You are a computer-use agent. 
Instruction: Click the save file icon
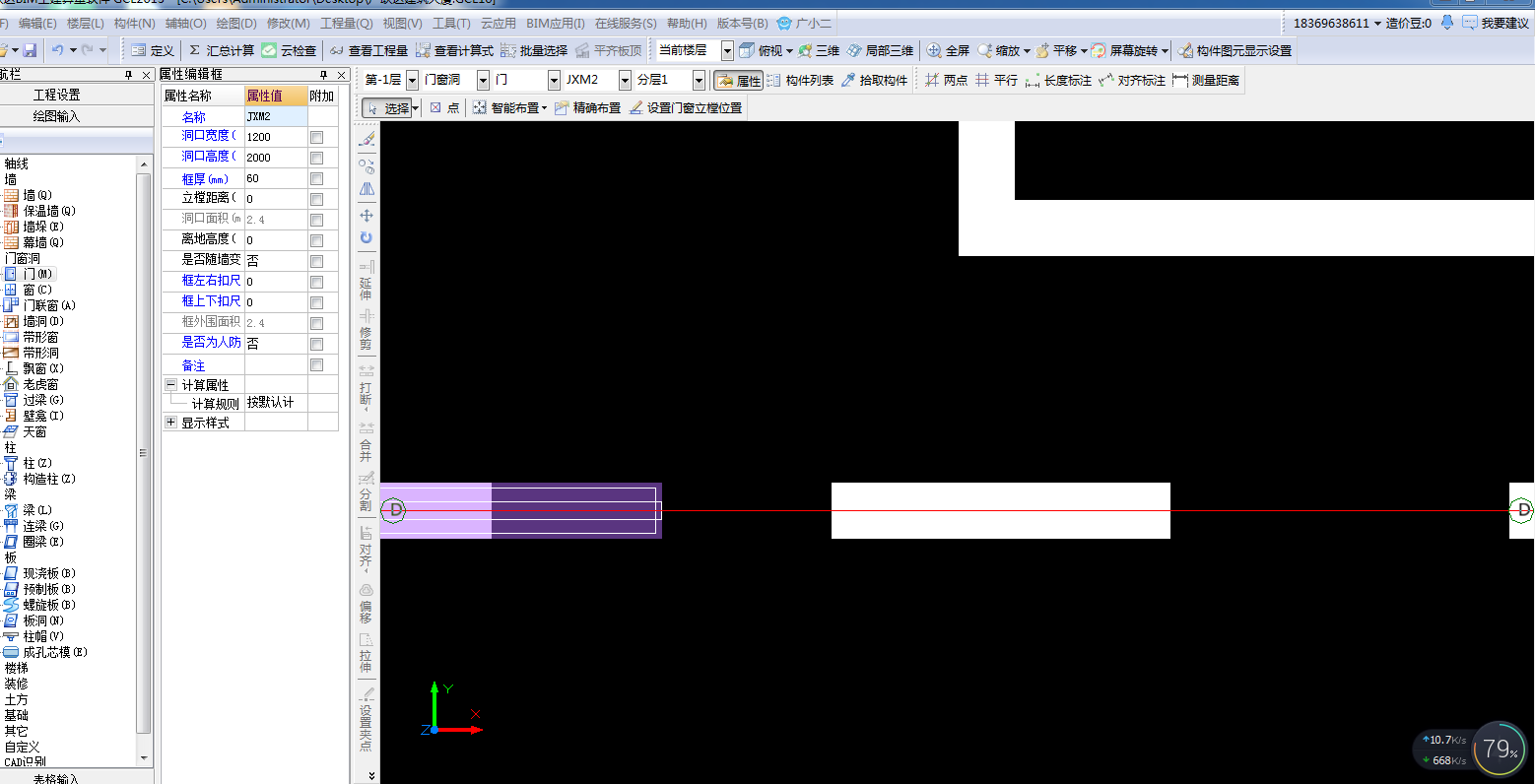click(x=30, y=50)
